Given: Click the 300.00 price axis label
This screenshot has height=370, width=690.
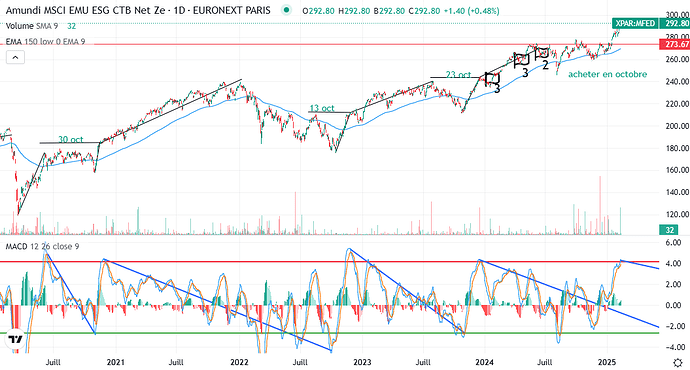Looking at the screenshot, I should click(677, 15).
